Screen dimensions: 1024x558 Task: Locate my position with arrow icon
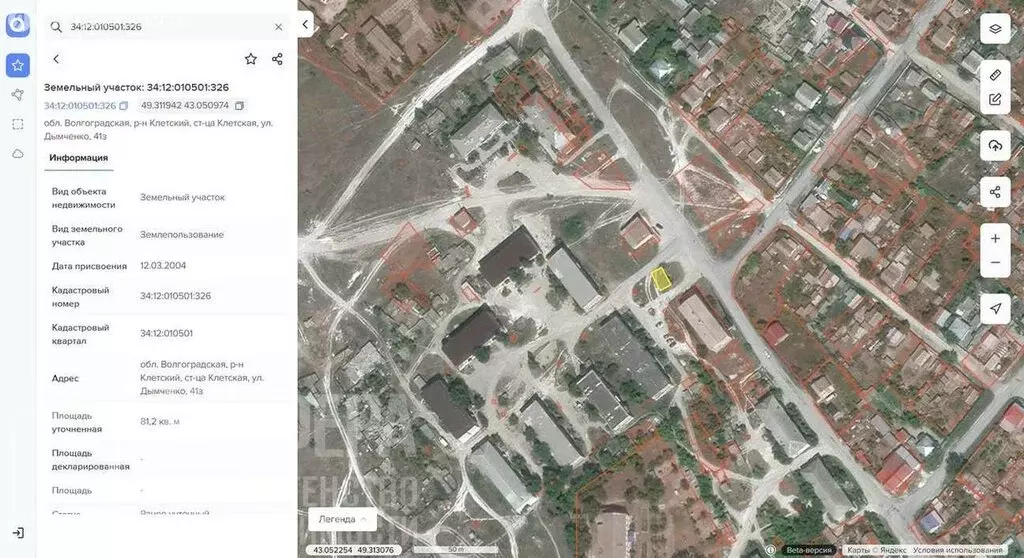(994, 309)
